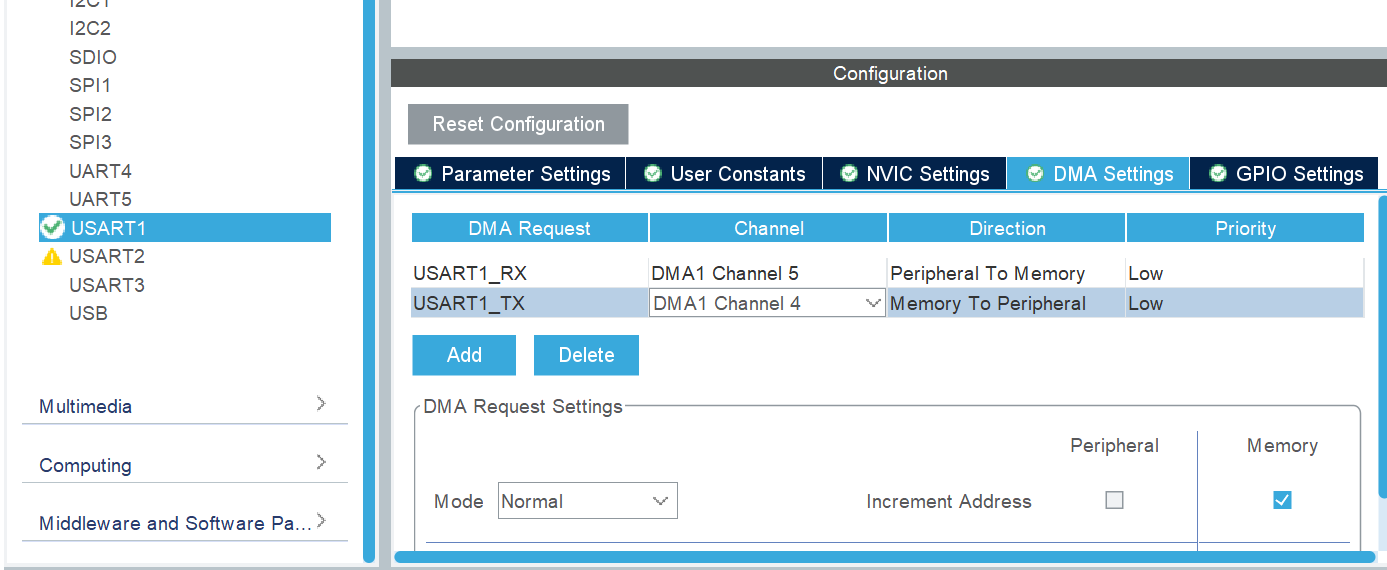Select the USART1_RX DMA request row

pos(530,273)
